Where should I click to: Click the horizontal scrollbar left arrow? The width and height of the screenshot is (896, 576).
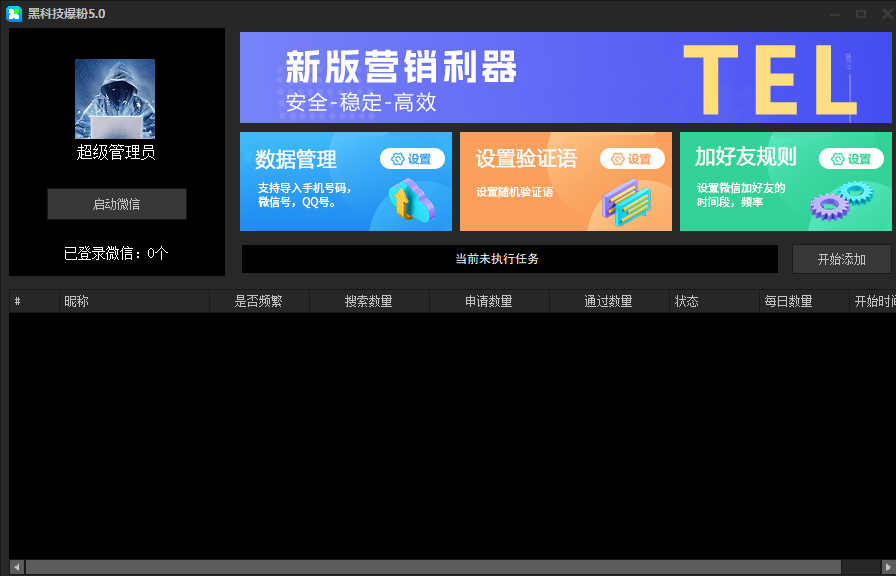tap(16, 567)
